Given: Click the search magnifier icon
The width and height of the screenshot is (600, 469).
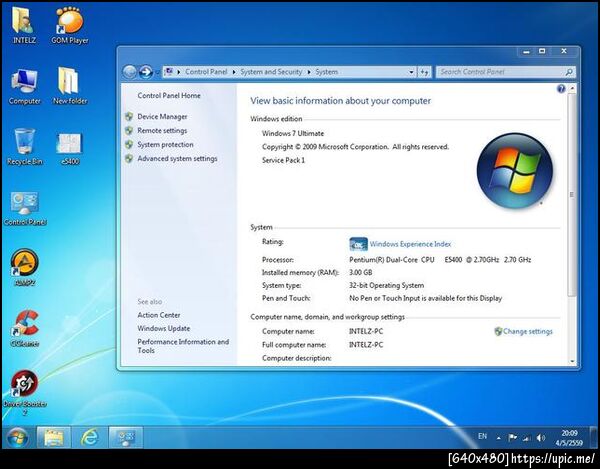Looking at the screenshot, I should click(569, 72).
